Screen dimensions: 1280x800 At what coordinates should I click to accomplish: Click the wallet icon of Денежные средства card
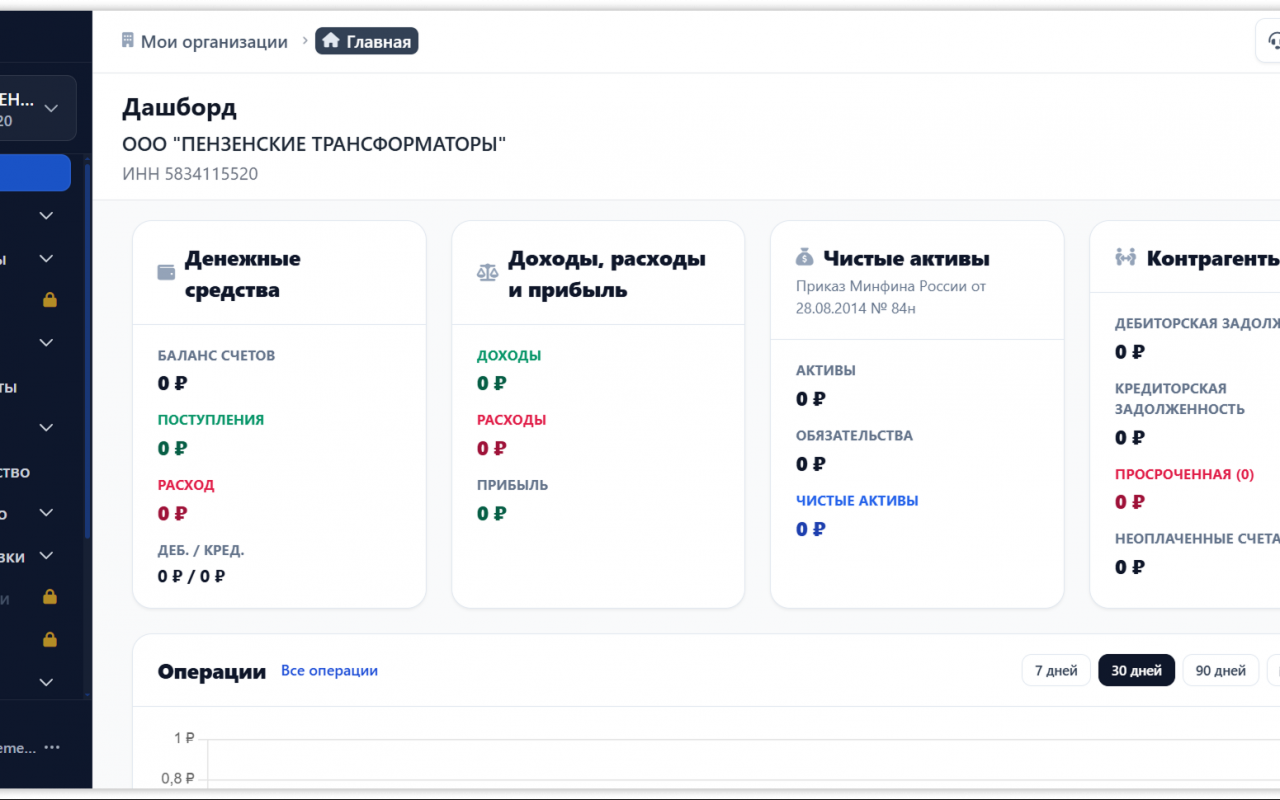166,273
